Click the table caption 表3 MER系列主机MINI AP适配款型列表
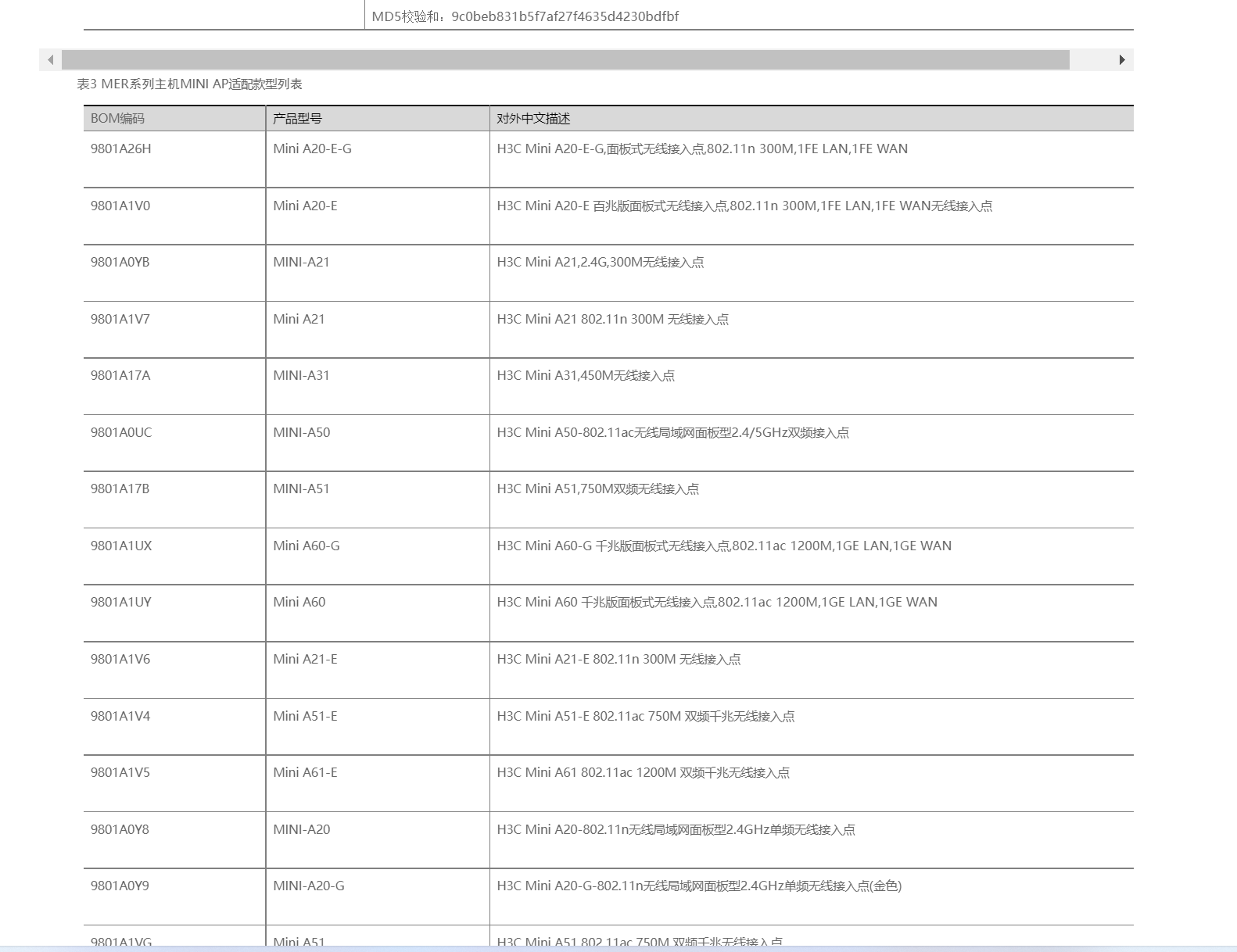 (189, 84)
